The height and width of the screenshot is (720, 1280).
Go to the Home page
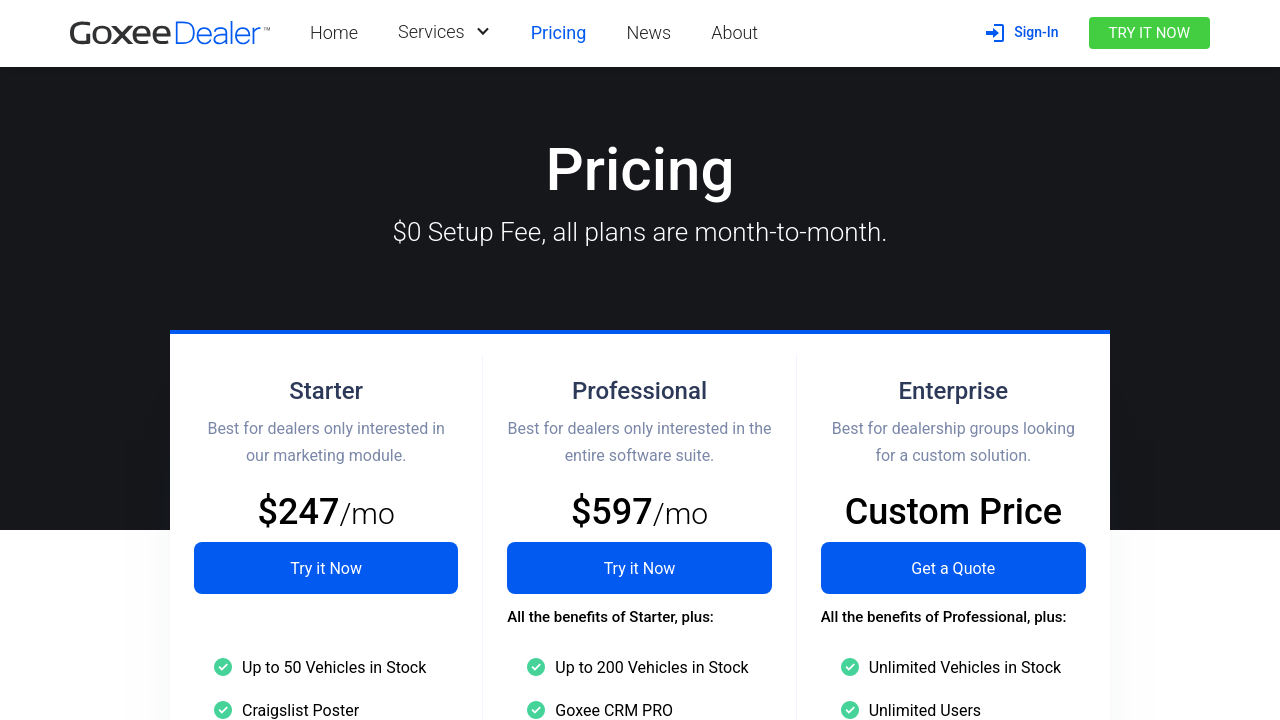pyautogui.click(x=334, y=33)
